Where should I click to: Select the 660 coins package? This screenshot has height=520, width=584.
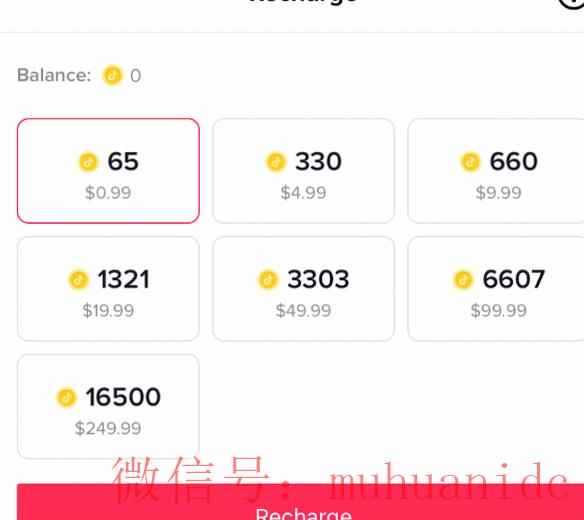coord(496,171)
